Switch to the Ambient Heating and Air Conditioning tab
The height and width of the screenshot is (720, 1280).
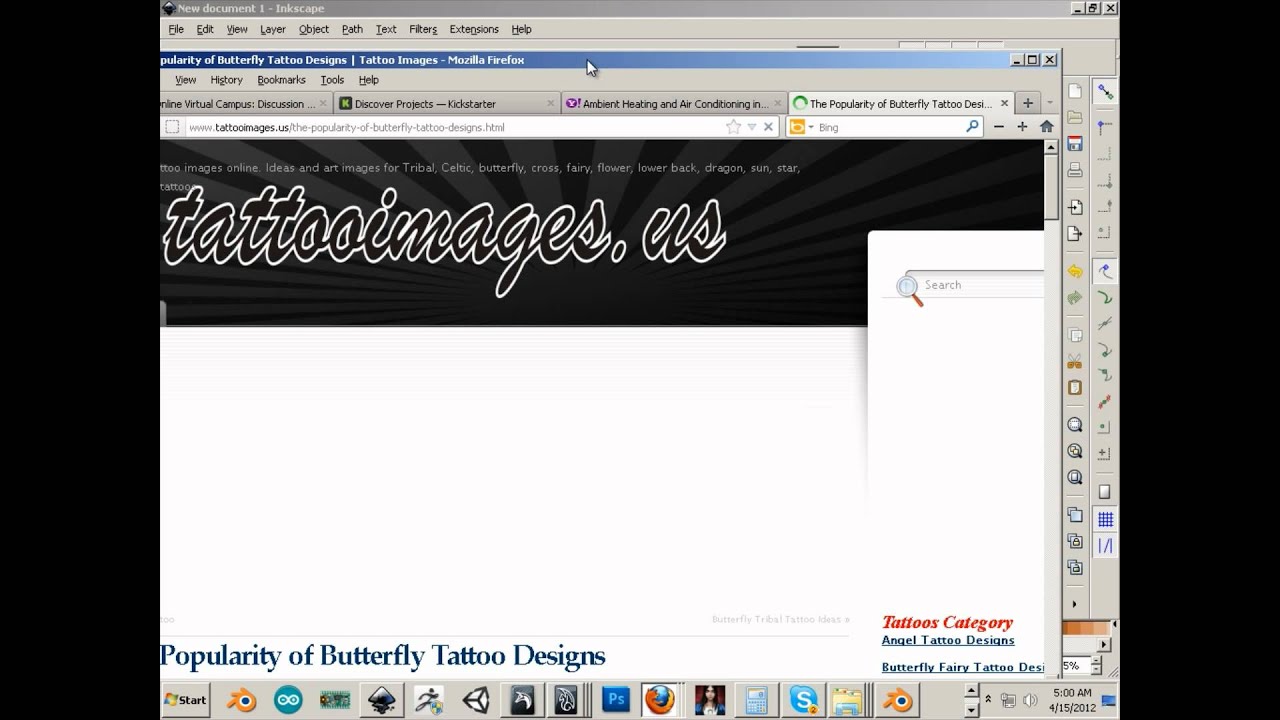(674, 103)
